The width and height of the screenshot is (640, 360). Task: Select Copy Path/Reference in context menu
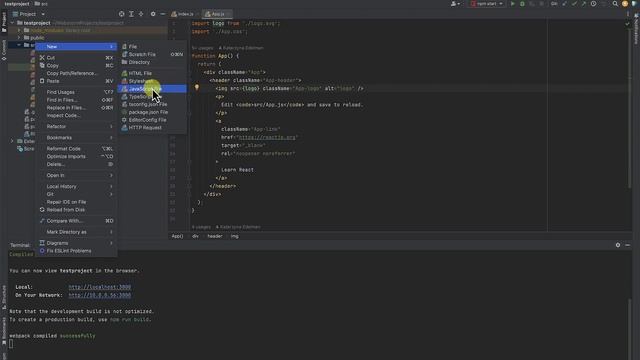click(x=76, y=73)
